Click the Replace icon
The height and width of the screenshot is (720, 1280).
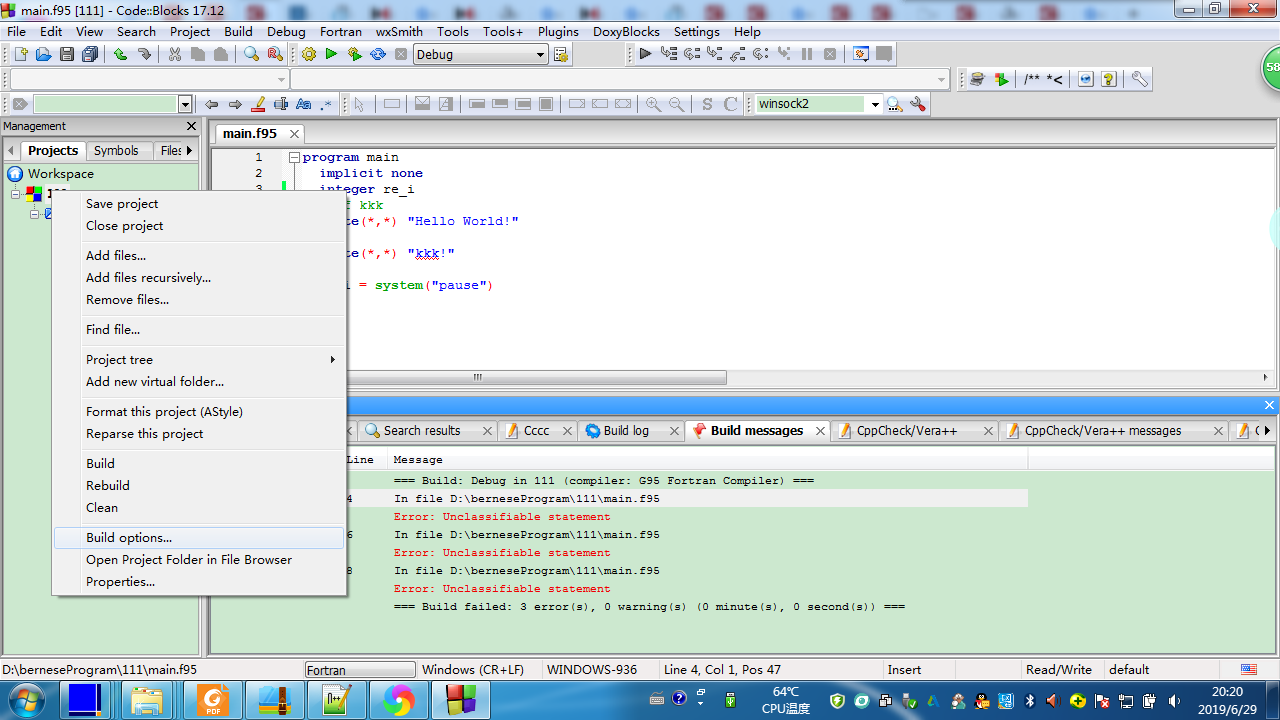click(x=275, y=54)
